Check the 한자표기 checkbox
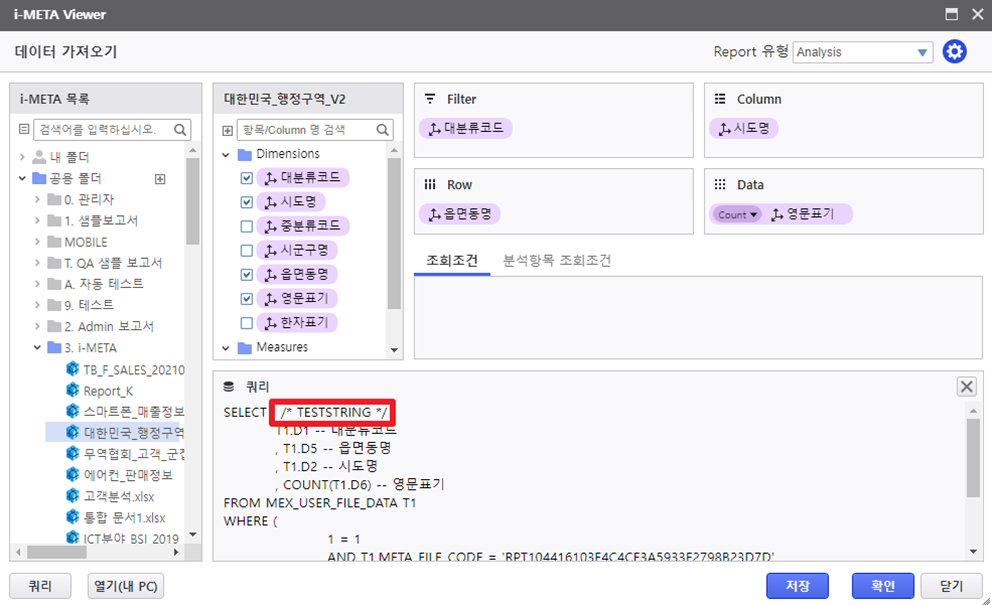Viewport: 992px width, 605px height. tap(246, 323)
